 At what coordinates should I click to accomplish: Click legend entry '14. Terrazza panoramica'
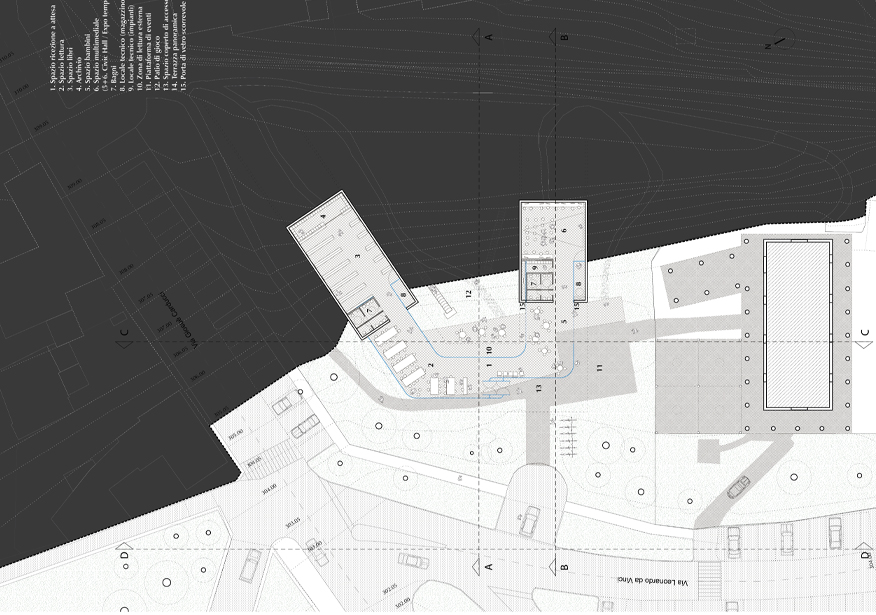click(177, 50)
